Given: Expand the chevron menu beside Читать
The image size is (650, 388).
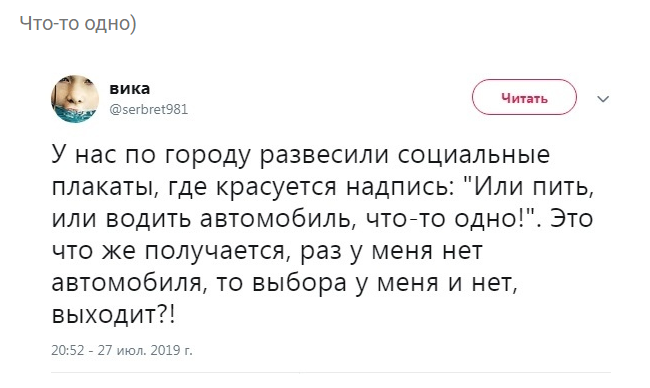Looking at the screenshot, I should click(x=603, y=99).
